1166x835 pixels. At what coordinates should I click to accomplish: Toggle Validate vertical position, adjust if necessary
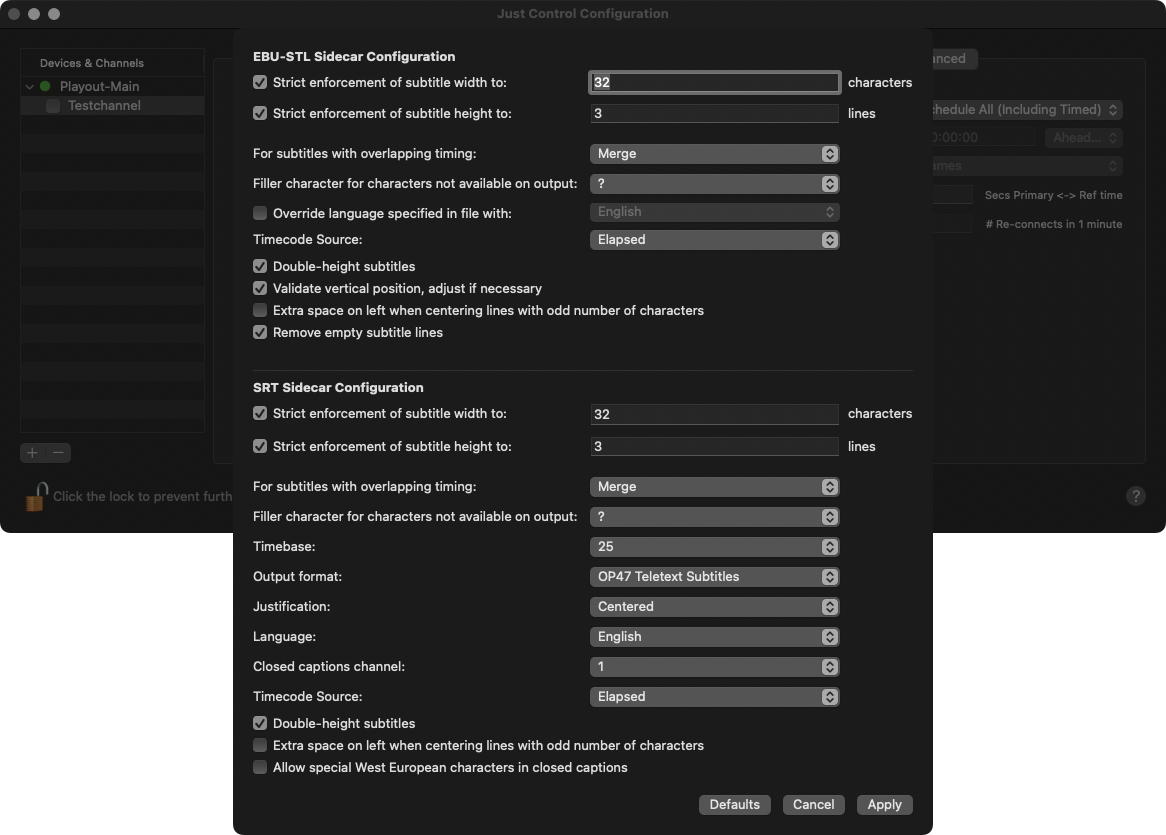(x=260, y=288)
